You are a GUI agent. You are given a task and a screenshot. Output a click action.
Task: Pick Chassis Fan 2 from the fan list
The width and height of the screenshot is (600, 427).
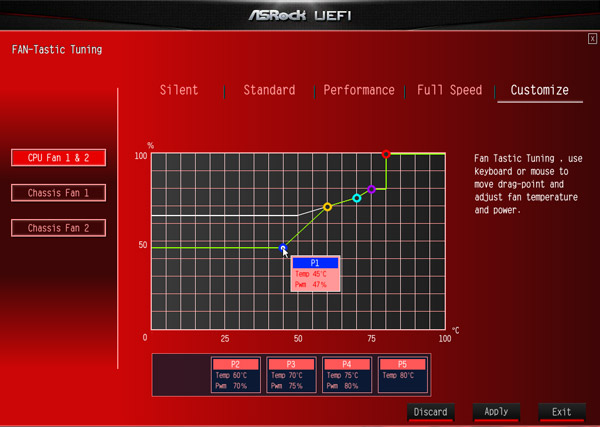pyautogui.click(x=58, y=228)
